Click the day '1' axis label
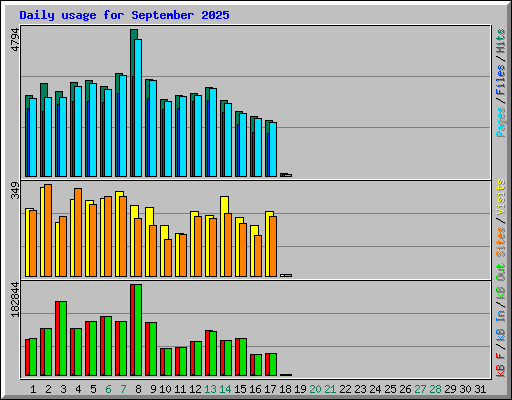This screenshot has height=400, width=512. tap(33, 389)
